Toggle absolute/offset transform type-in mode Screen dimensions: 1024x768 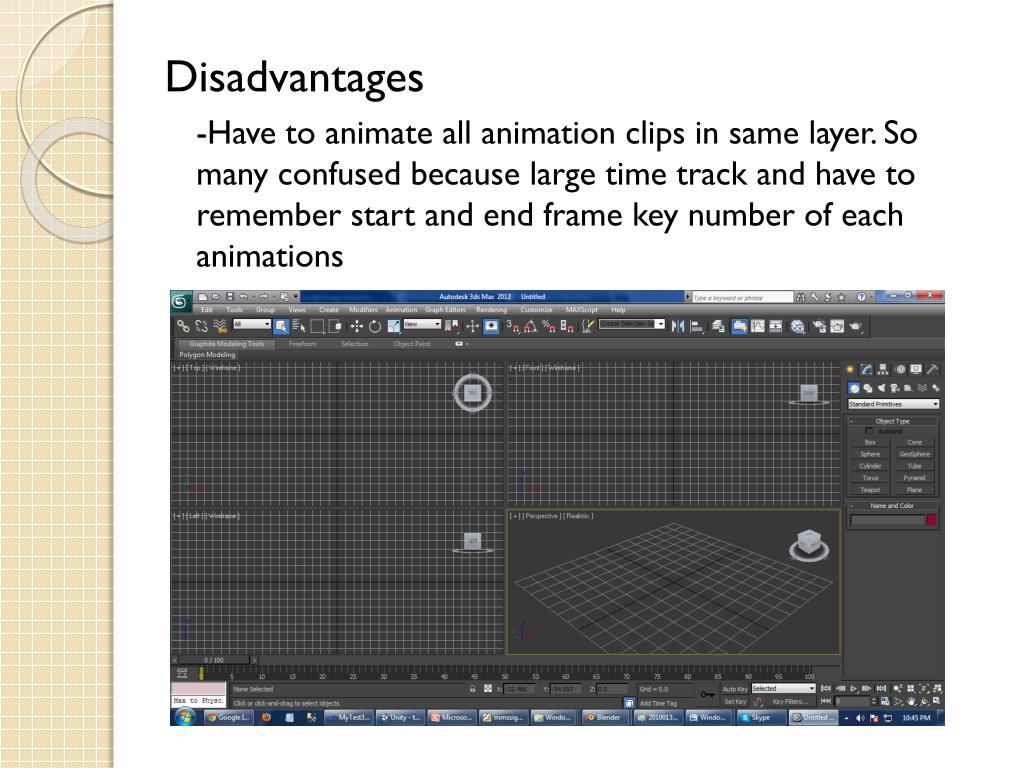point(487,689)
